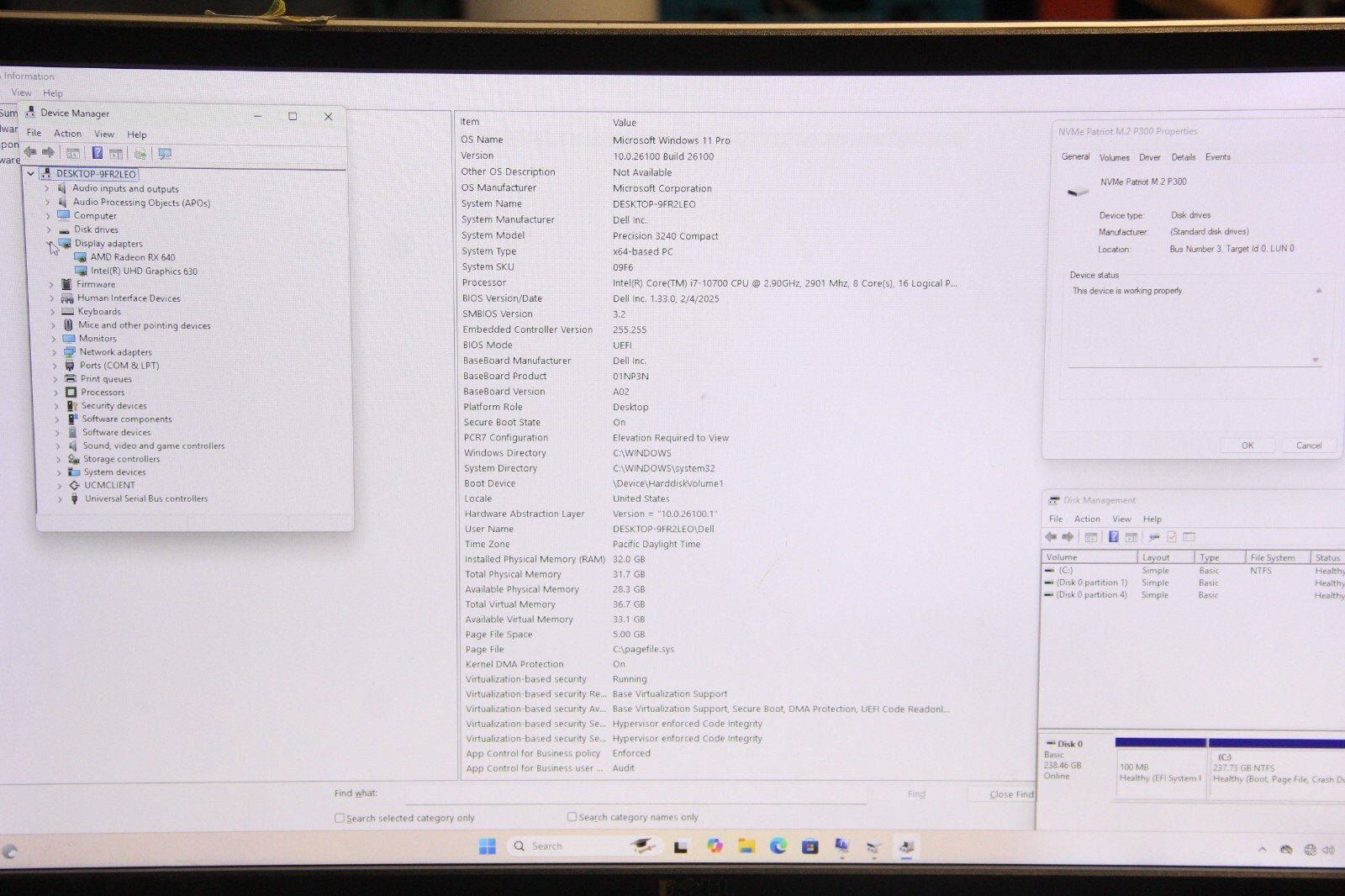
Task: Check 'Search category names only' checkbox
Action: point(572,816)
